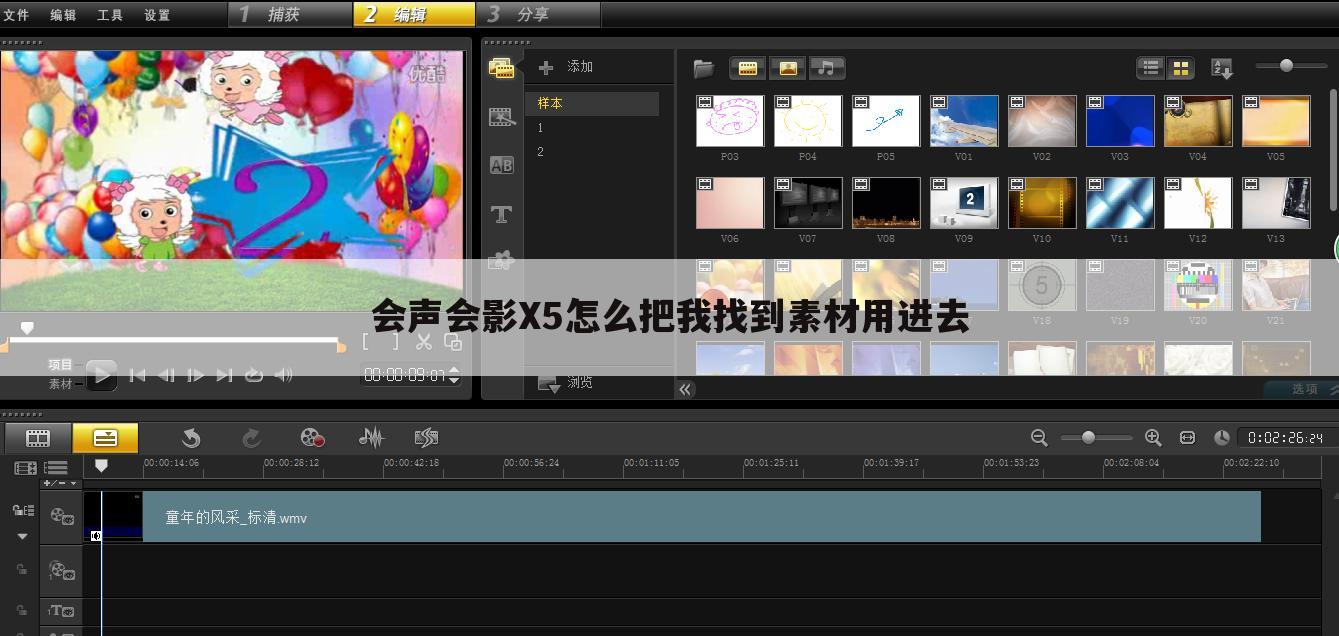Expand the +/- track dropdown
The image size is (1339, 636).
point(60,483)
